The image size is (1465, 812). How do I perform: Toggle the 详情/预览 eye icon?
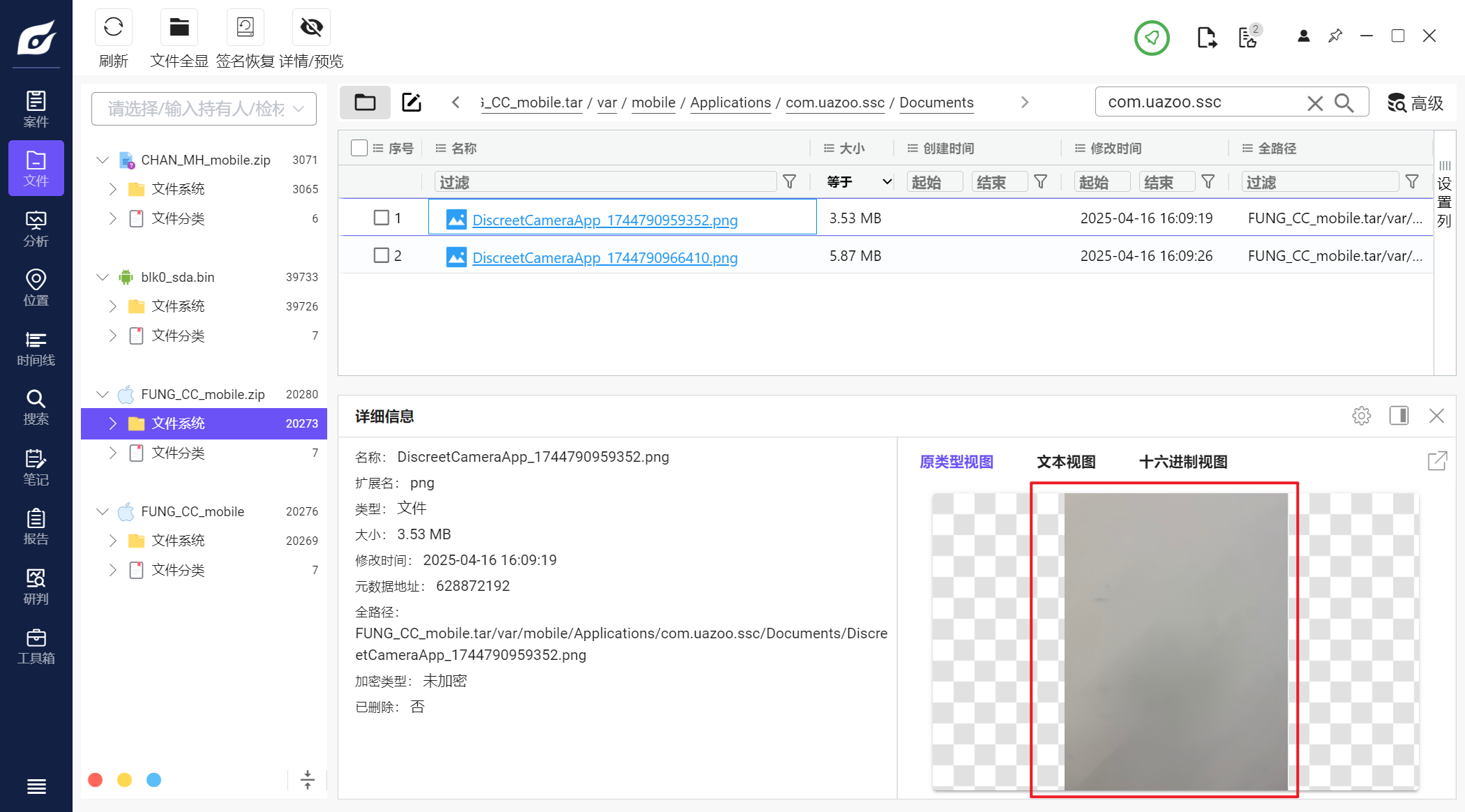tap(311, 28)
